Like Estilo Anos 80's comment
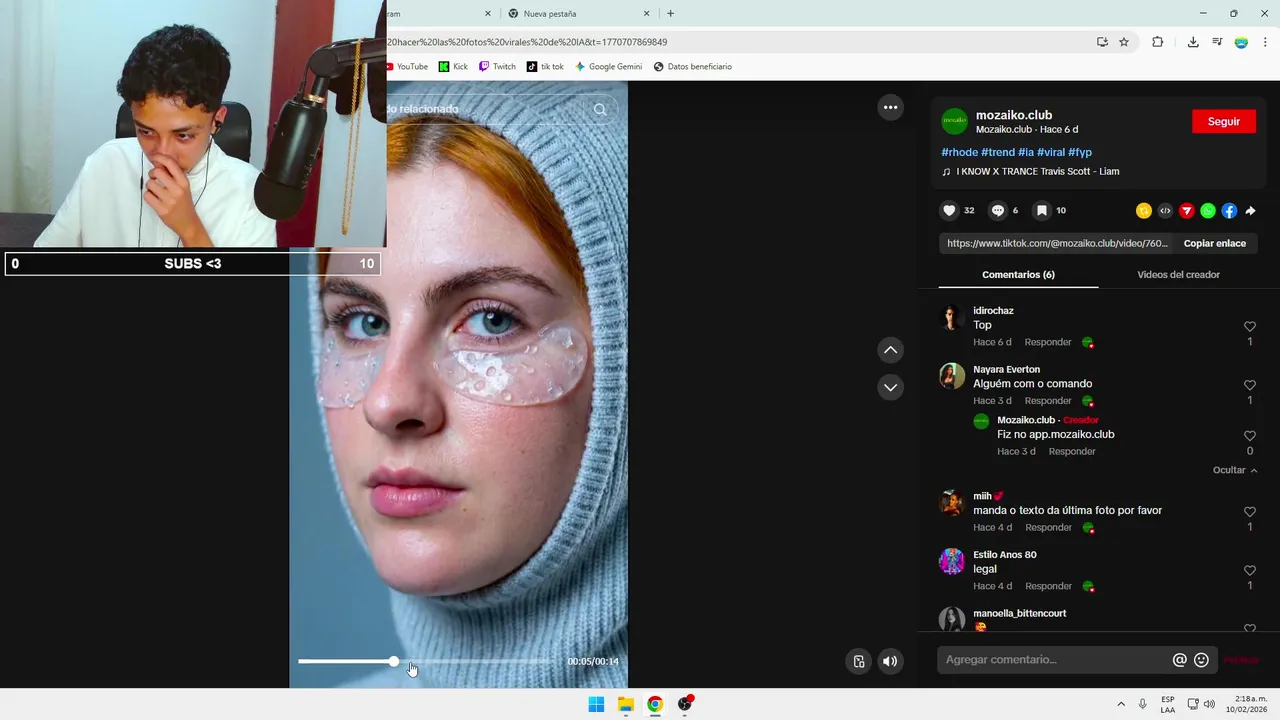 [x=1250, y=571]
